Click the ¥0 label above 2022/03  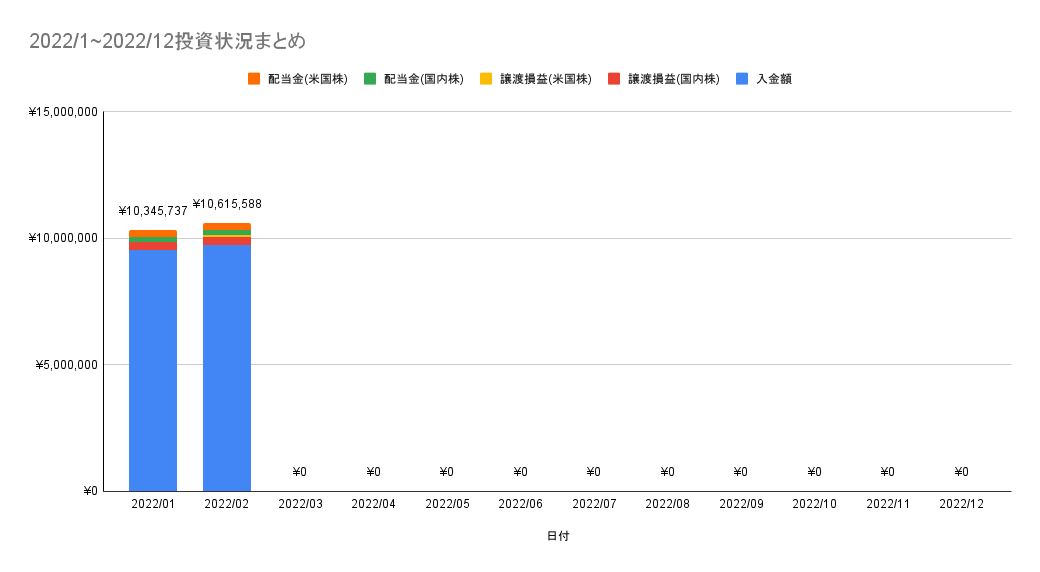(x=300, y=472)
